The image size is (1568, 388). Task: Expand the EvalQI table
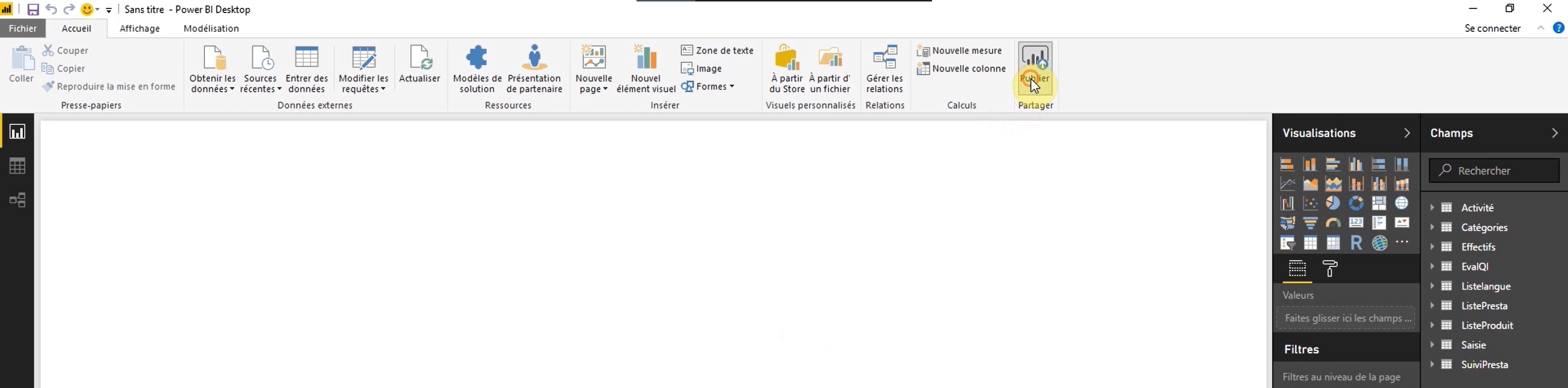(x=1432, y=266)
